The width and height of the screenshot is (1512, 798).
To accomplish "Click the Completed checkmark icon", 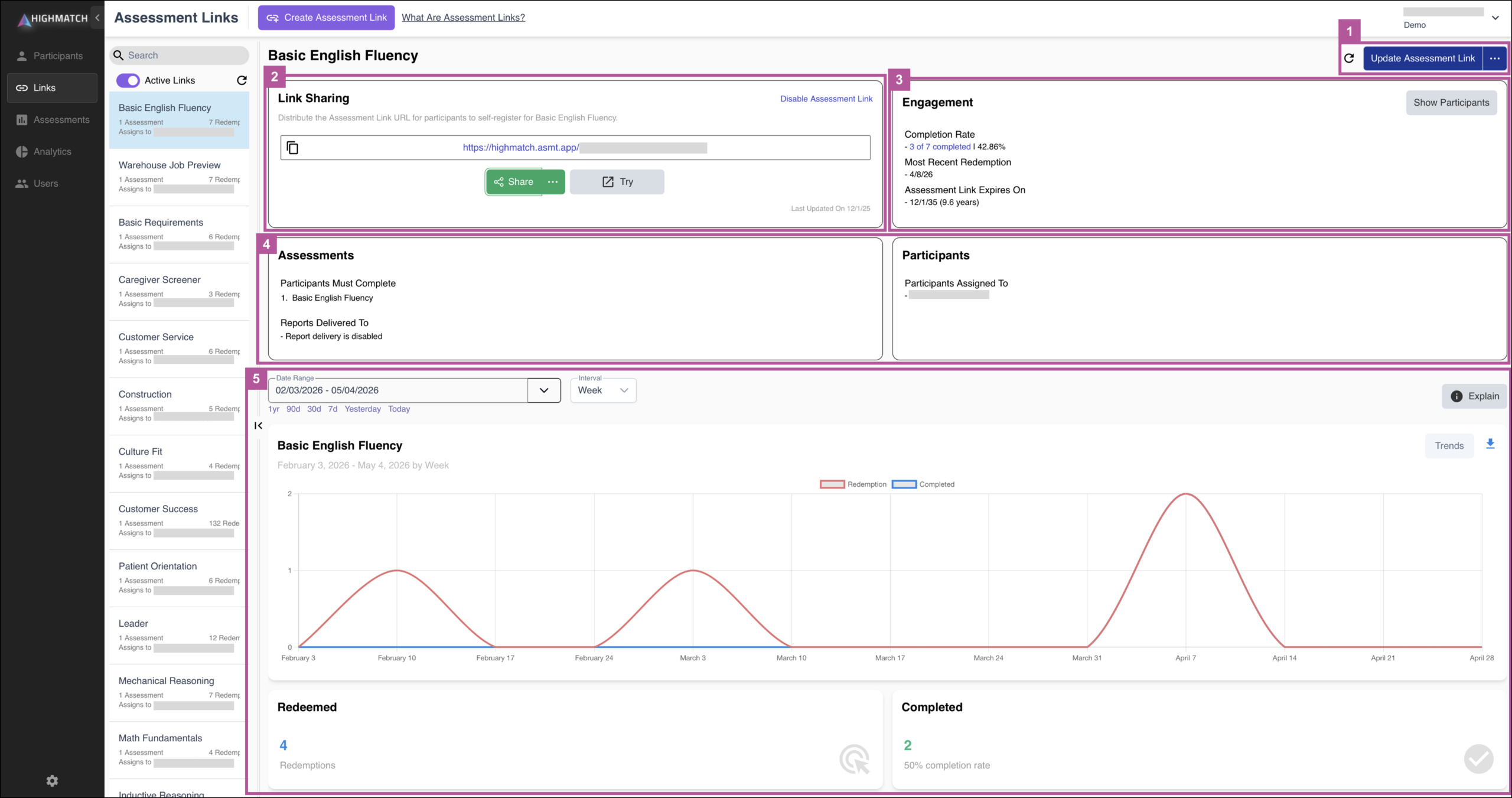I will pos(1478,760).
